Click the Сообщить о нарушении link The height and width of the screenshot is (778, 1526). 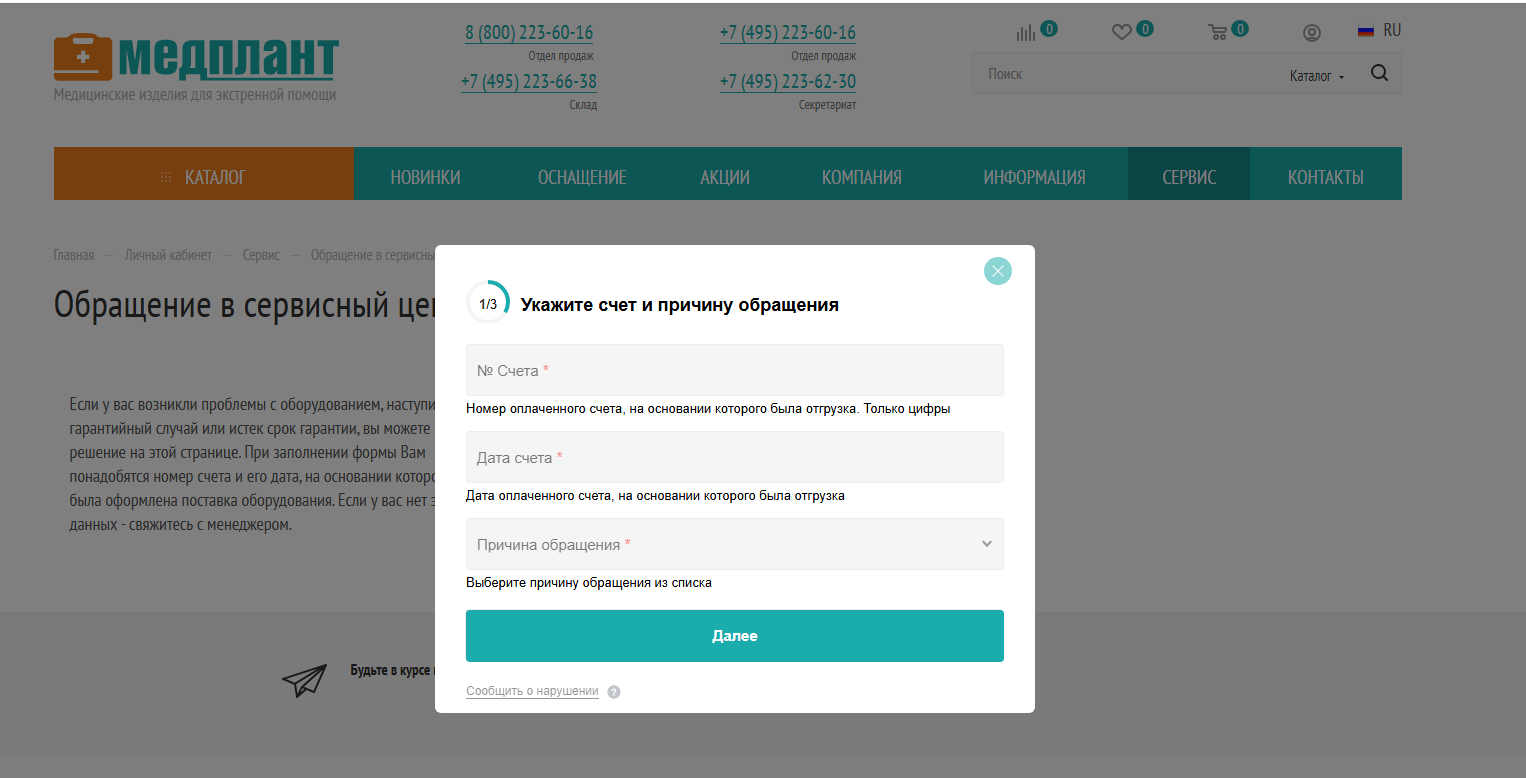tap(532, 691)
